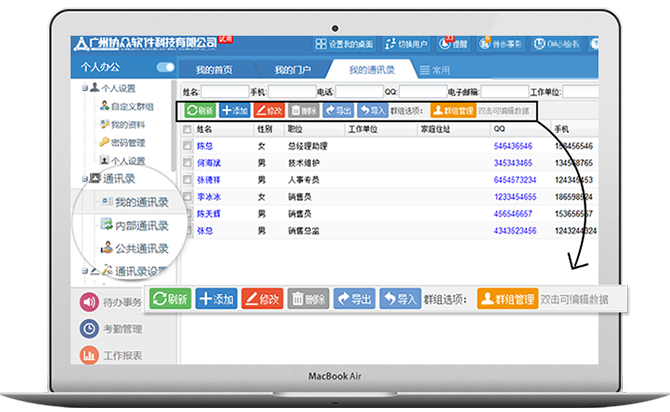Screen dimensions: 670x412
Task: Click the sidebar tree vertical scrollbar
Action: [x=173, y=125]
